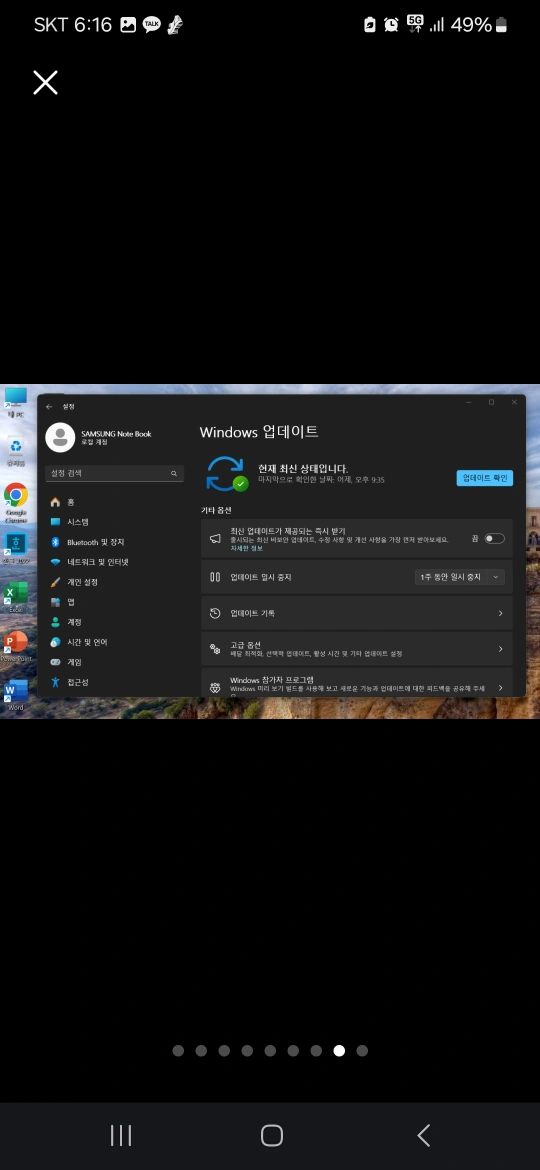Open the PowerPoint desktop shortcut

click(16, 646)
